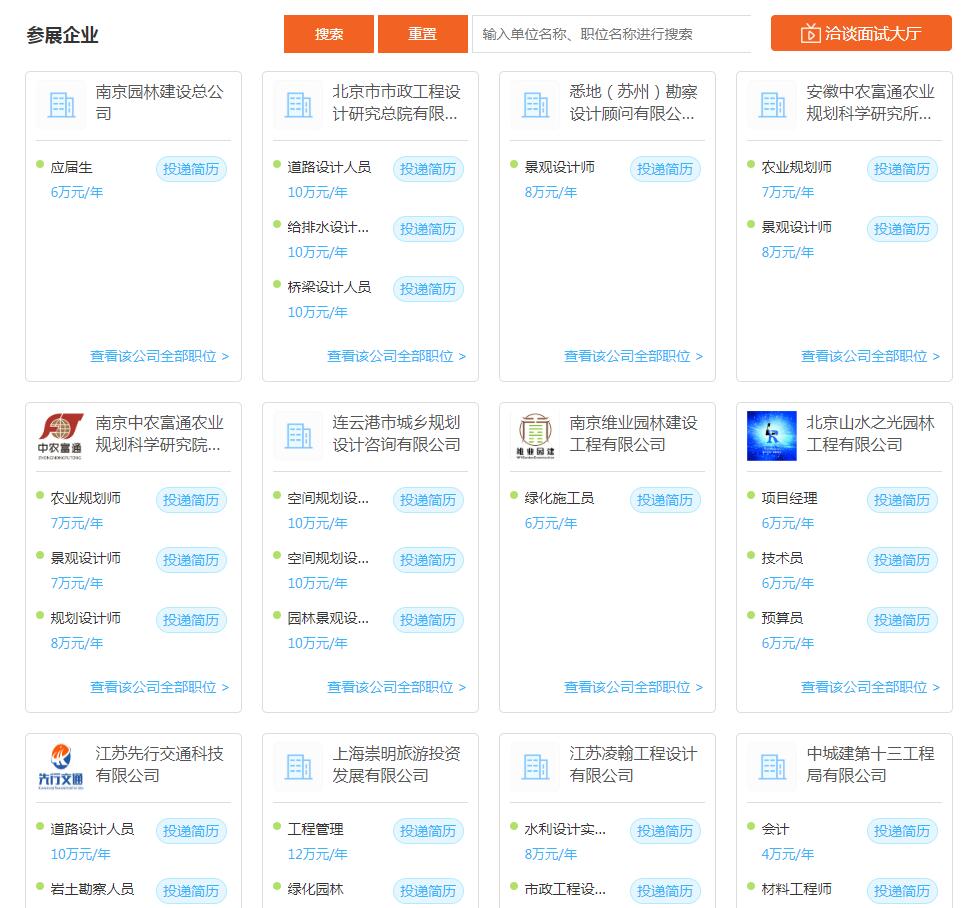The width and height of the screenshot is (965, 908).
Task: Submit resume for 悉地苏州 景观设计师 position
Action: pyautogui.click(x=665, y=169)
